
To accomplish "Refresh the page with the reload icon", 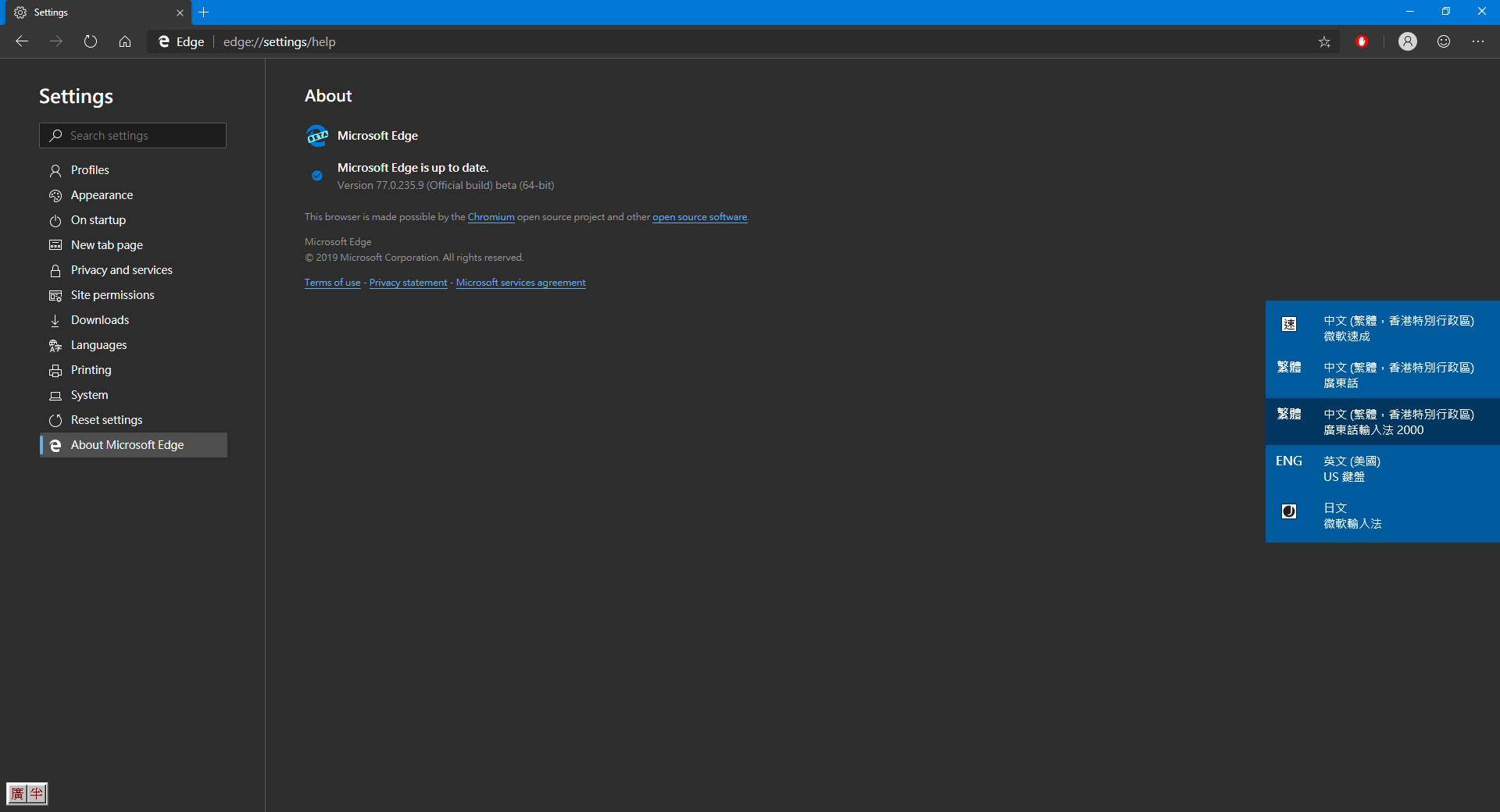I will pyautogui.click(x=90, y=41).
